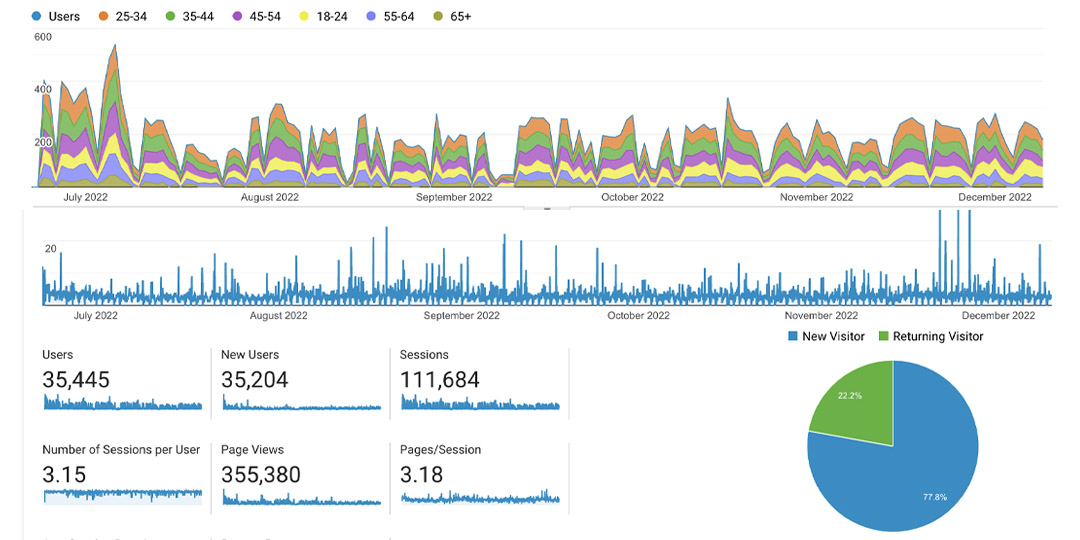This screenshot has width=1080, height=540.
Task: Click the 111,684 sessions value
Action: click(439, 380)
